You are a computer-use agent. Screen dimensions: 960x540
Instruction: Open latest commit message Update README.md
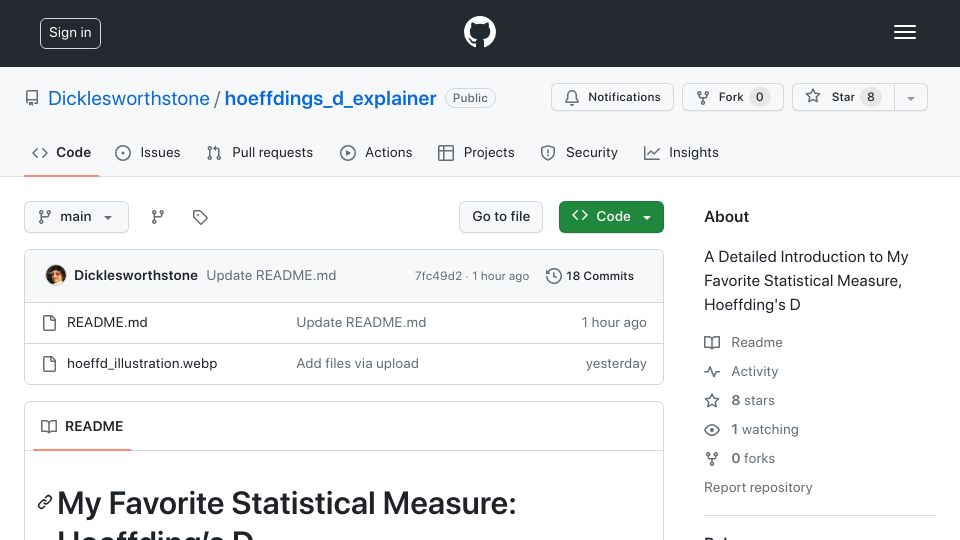click(271, 276)
